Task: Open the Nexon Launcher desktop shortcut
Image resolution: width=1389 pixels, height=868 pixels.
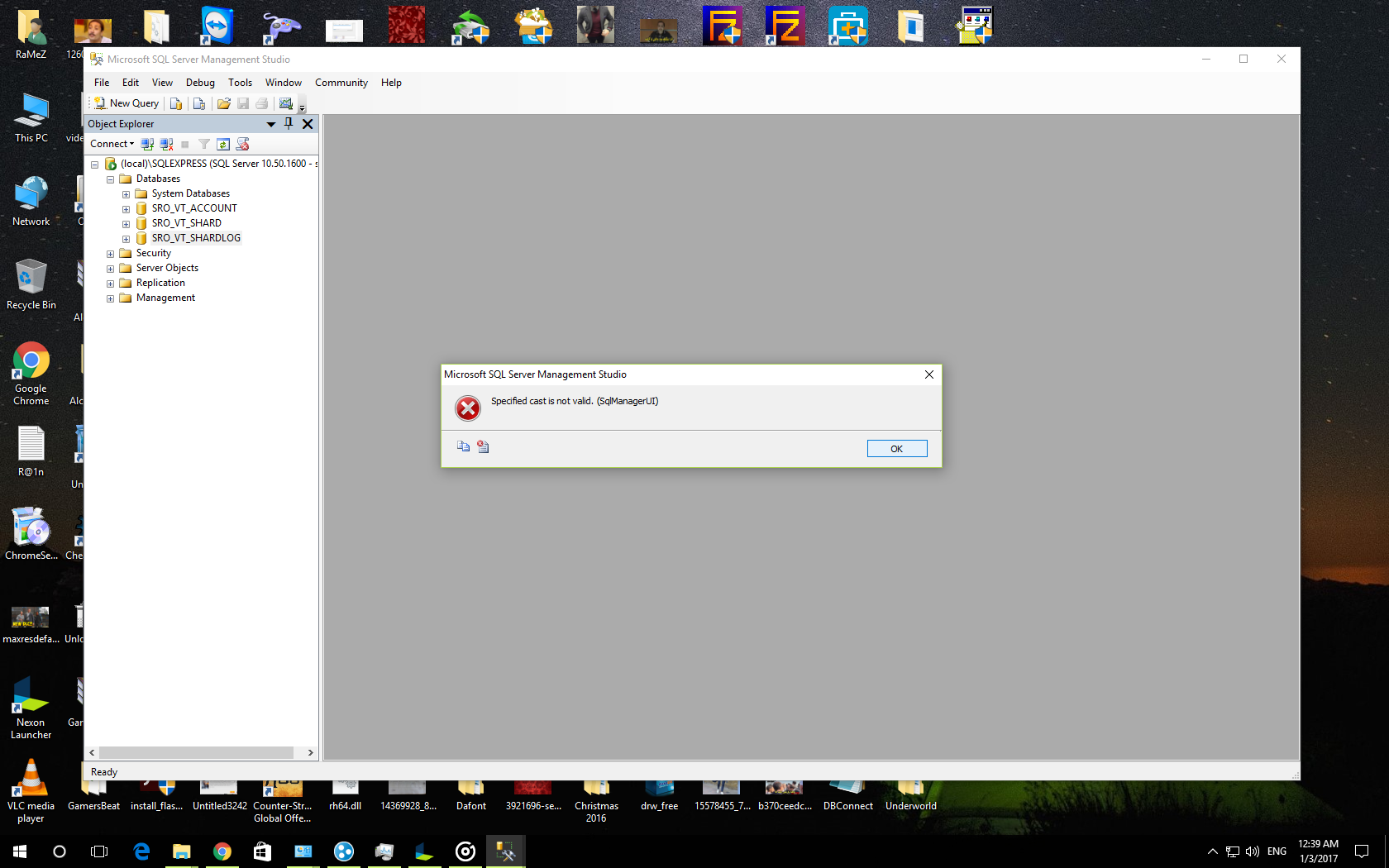Action: [x=31, y=708]
